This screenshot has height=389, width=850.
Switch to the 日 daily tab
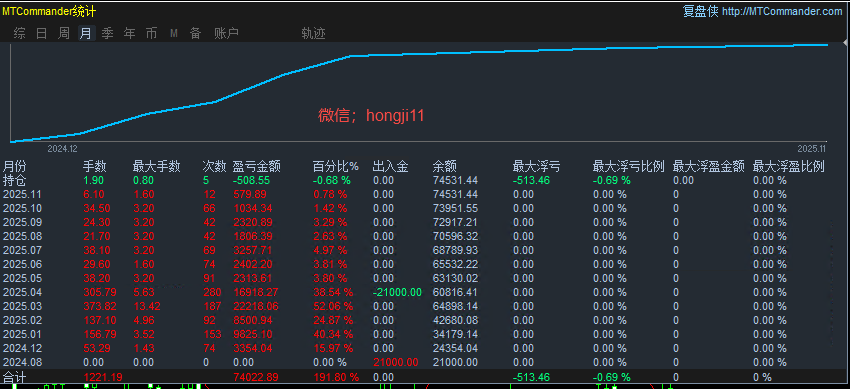42,34
